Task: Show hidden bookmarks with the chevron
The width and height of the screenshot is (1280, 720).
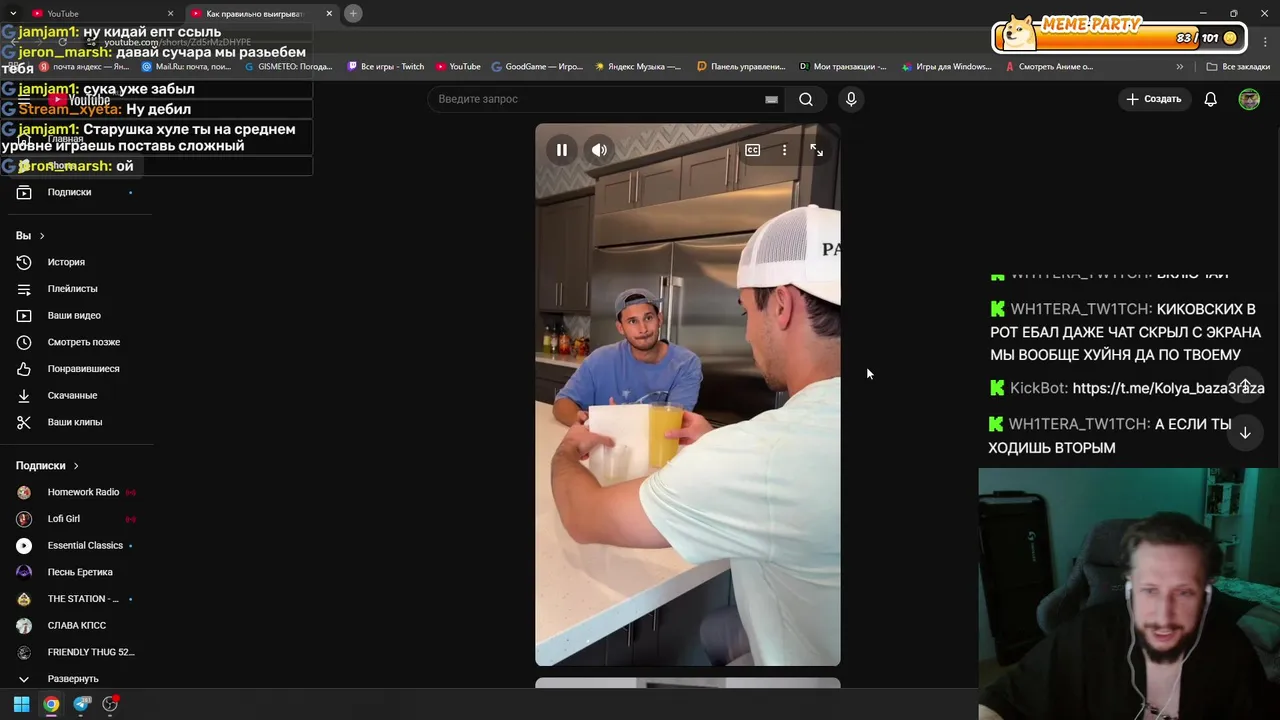Action: 1180,67
